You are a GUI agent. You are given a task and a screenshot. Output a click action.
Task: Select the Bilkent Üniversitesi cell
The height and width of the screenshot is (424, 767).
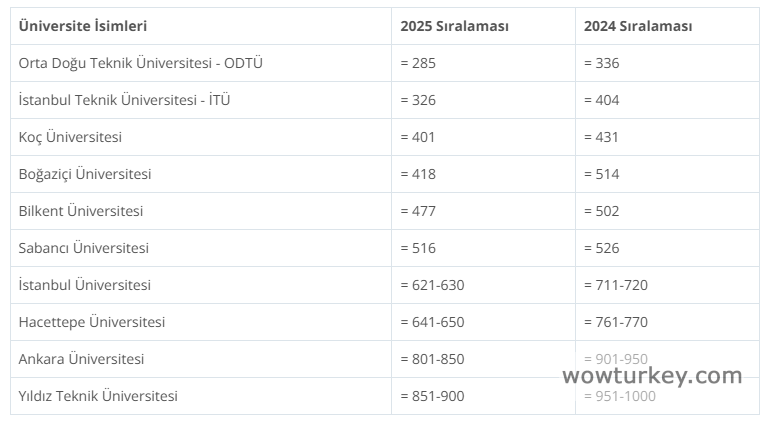[x=81, y=211]
